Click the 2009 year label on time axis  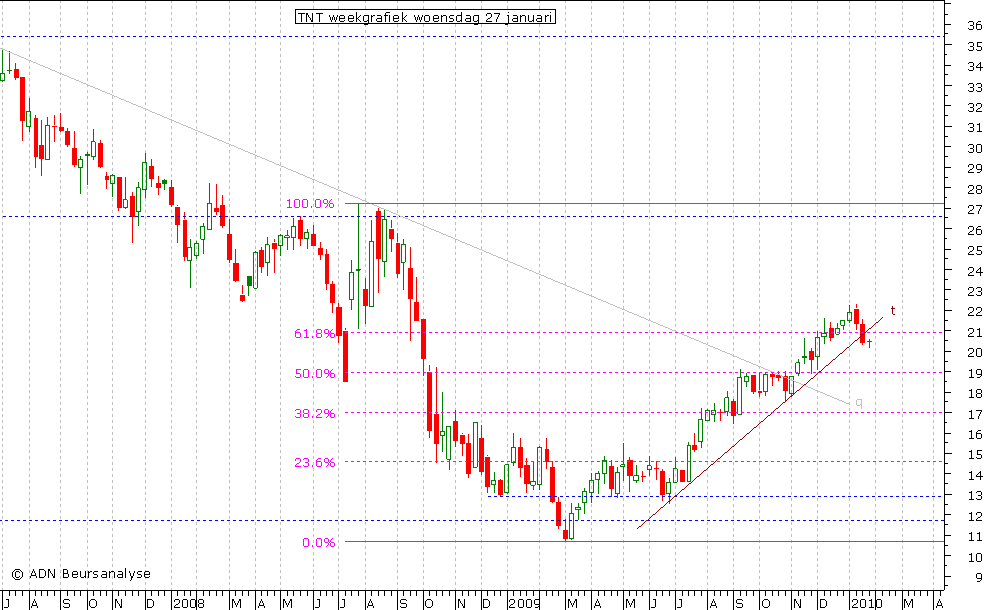tap(525, 604)
